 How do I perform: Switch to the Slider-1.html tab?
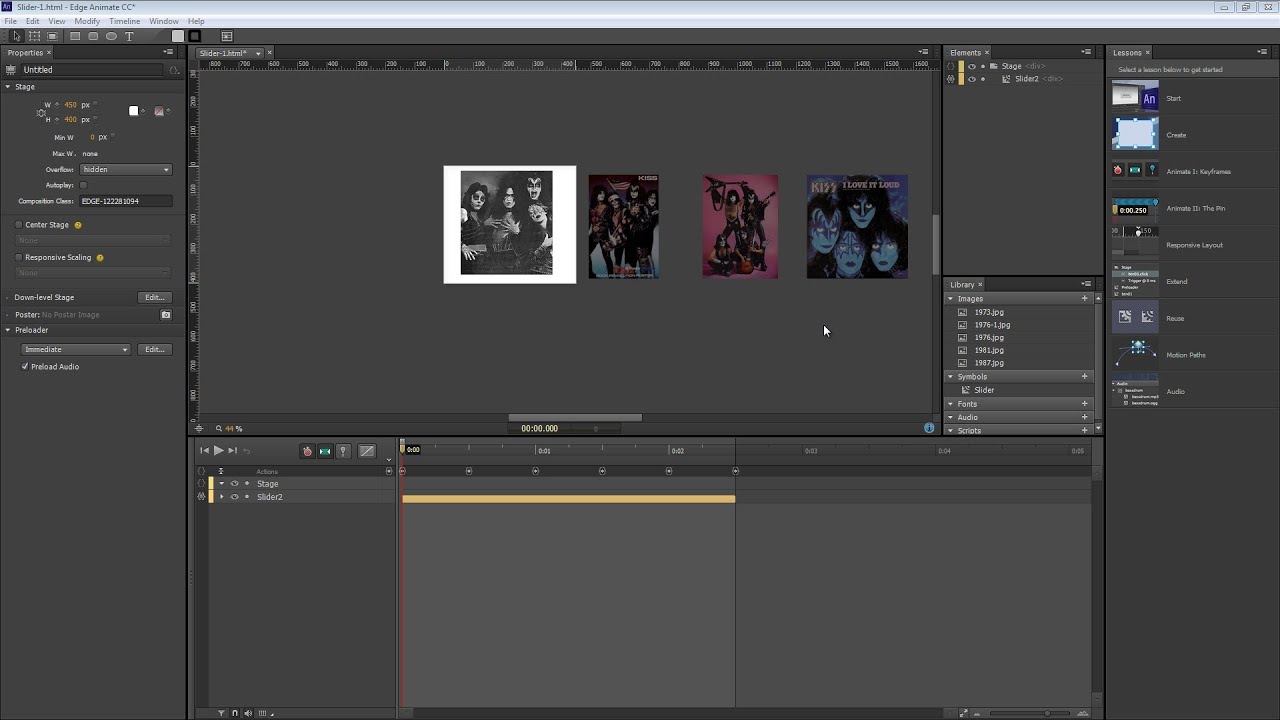point(224,53)
